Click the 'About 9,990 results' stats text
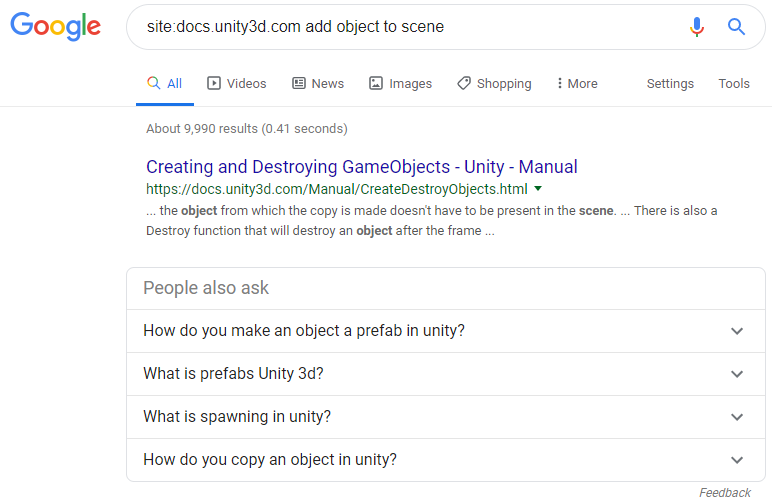 247,129
